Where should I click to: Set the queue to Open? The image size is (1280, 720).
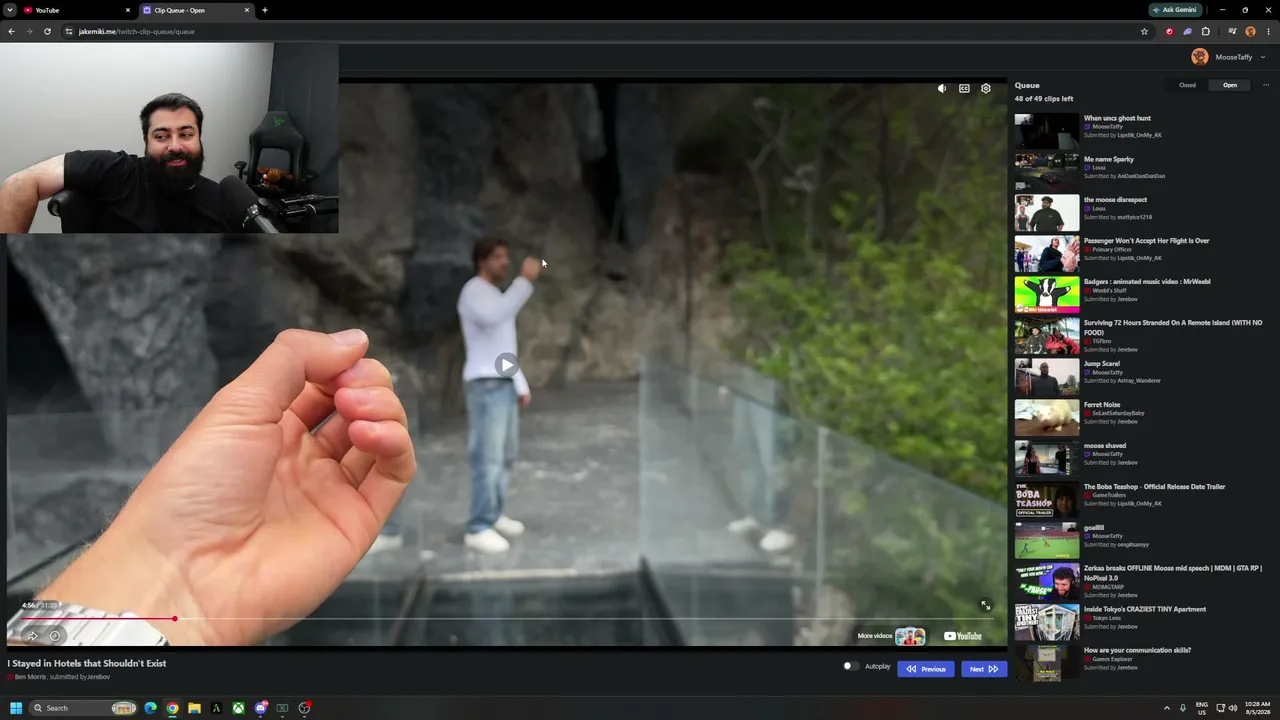(1230, 85)
